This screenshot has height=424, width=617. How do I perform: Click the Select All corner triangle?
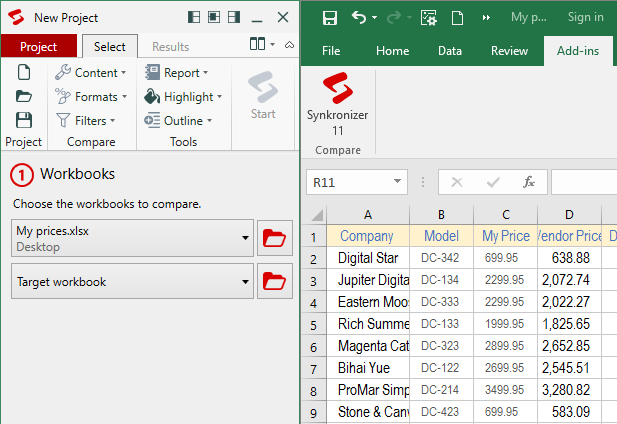317,215
